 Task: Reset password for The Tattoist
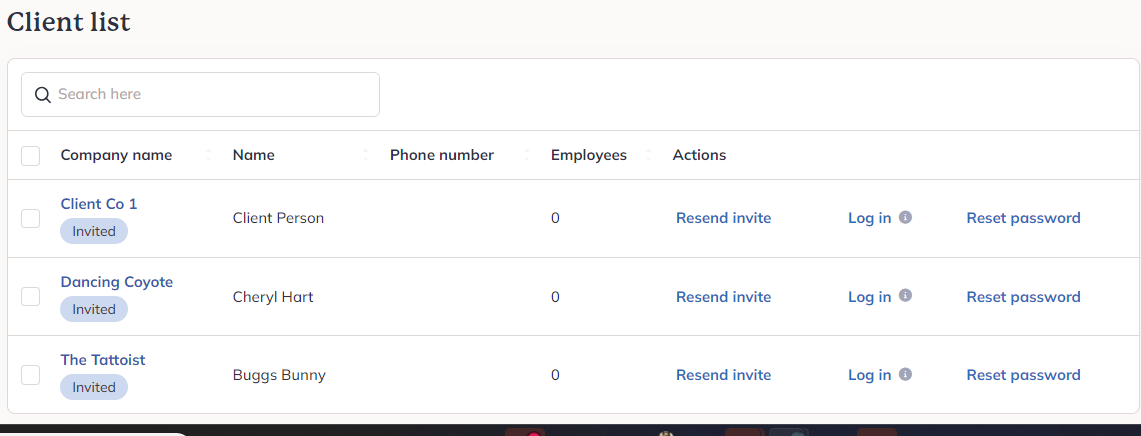[1023, 375]
